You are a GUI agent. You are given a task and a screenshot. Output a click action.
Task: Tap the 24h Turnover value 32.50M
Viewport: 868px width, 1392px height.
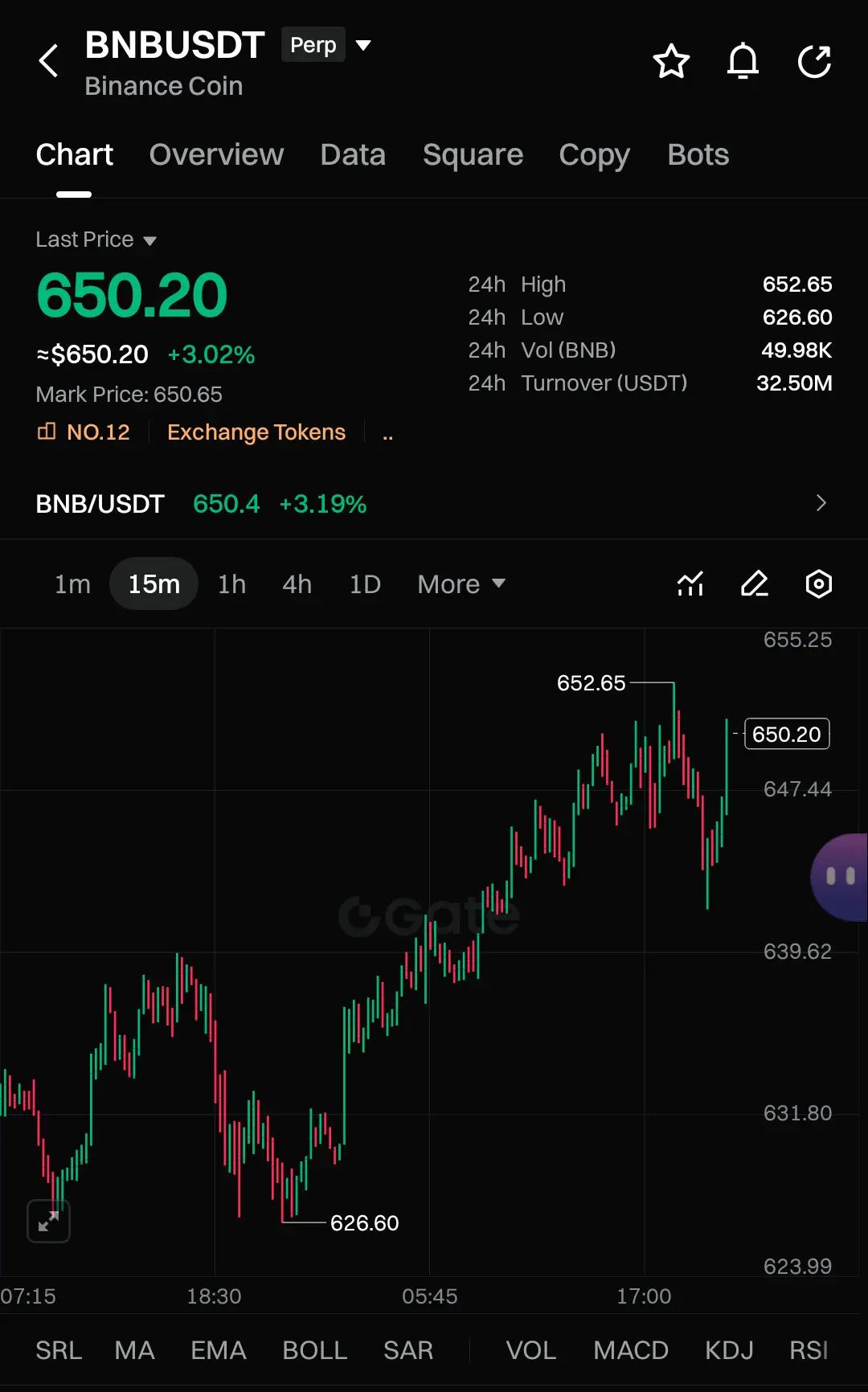[794, 383]
